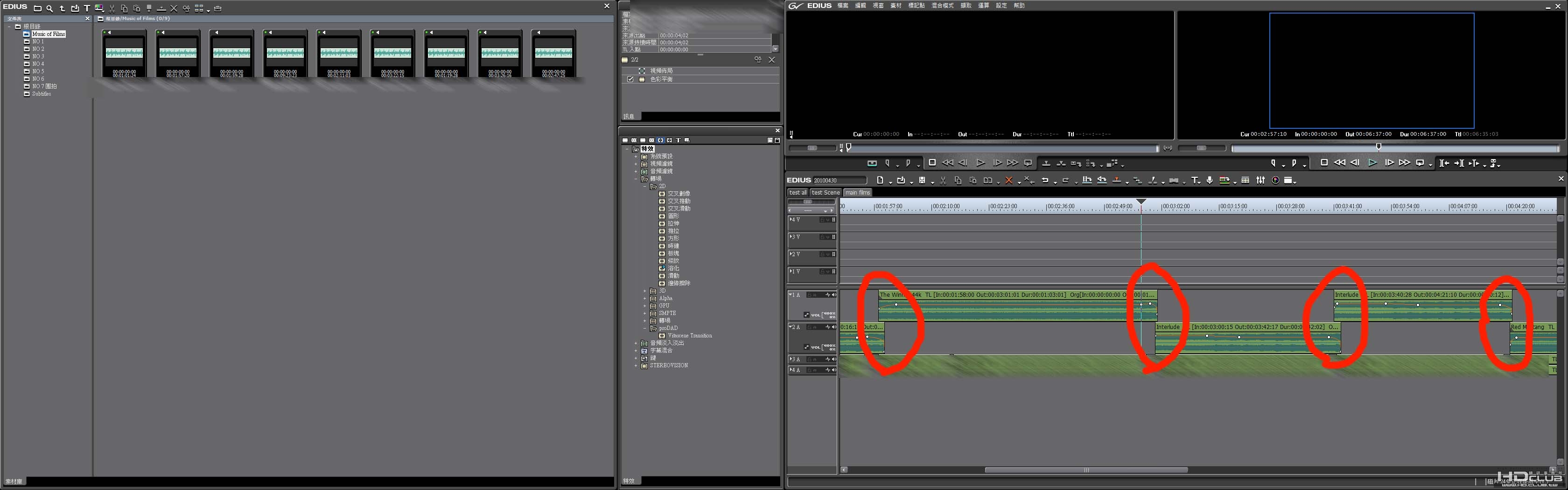Toggle mute speaker on track 2 A
Screen dimensions: 1568x490
coord(834,327)
